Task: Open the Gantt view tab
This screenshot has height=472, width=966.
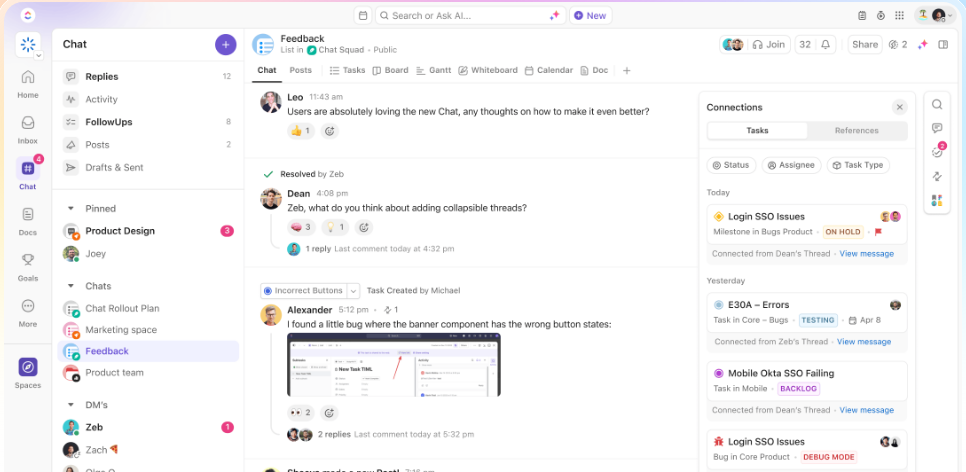Action: pyautogui.click(x=434, y=70)
